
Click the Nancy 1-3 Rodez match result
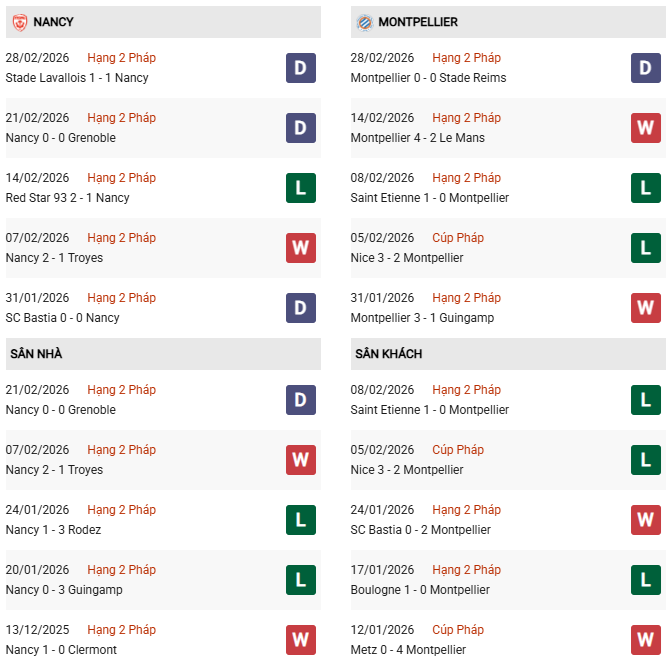tap(53, 530)
